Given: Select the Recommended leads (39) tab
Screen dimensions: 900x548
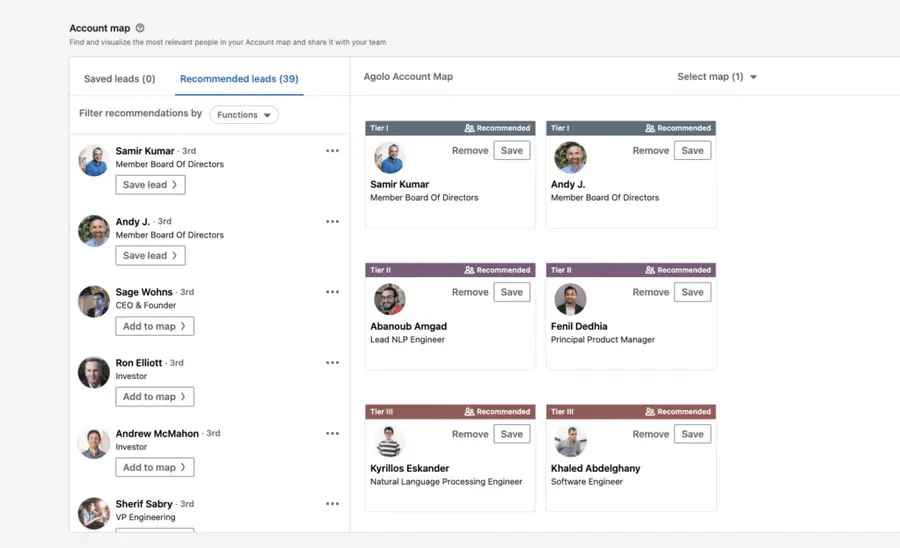Looking at the screenshot, I should (239, 79).
